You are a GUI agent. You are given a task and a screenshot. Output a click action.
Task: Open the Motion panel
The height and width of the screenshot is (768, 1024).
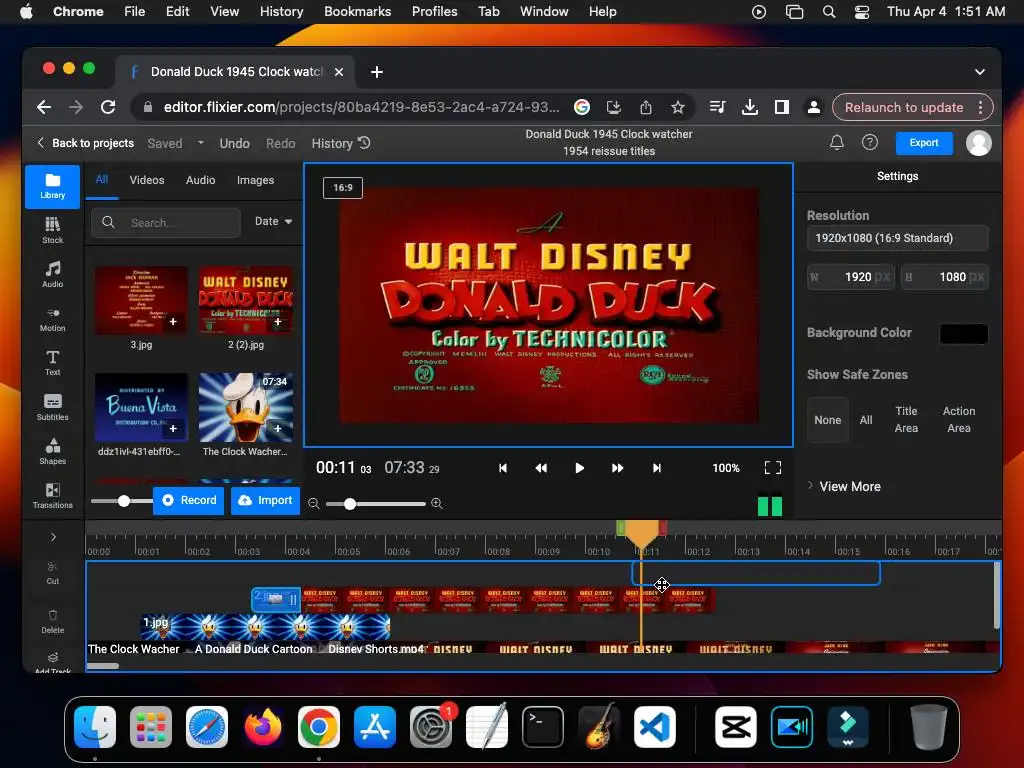click(x=52, y=319)
